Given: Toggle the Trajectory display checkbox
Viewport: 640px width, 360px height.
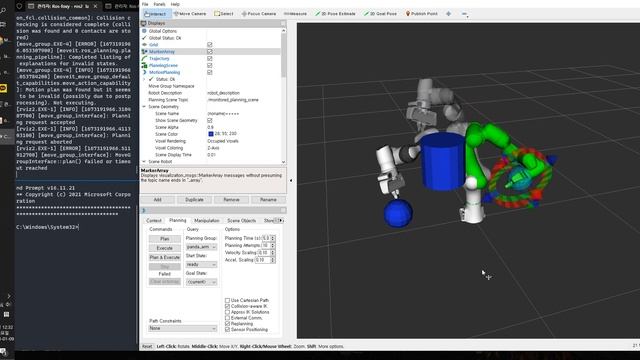Looking at the screenshot, I should 210,58.
